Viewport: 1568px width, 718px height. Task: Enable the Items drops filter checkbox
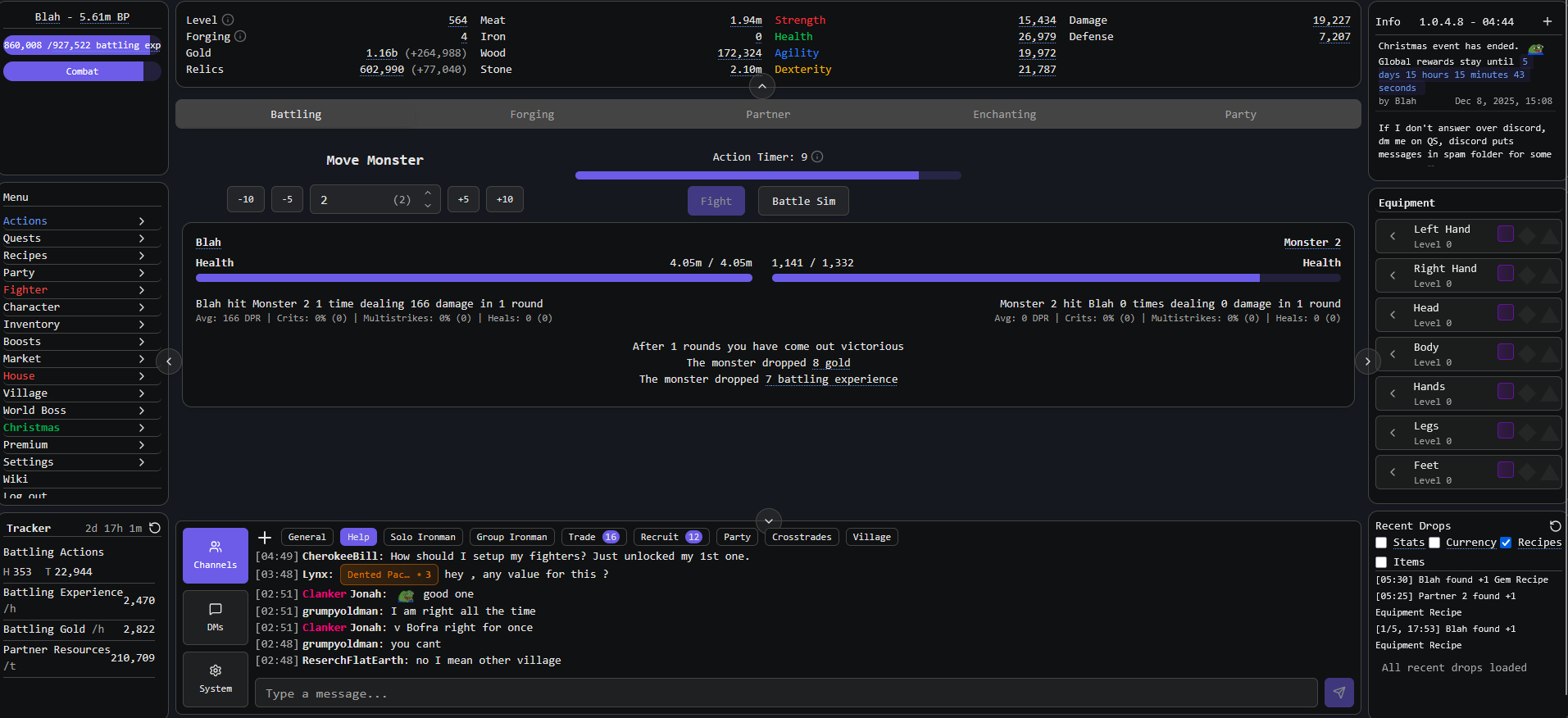coord(1381,562)
